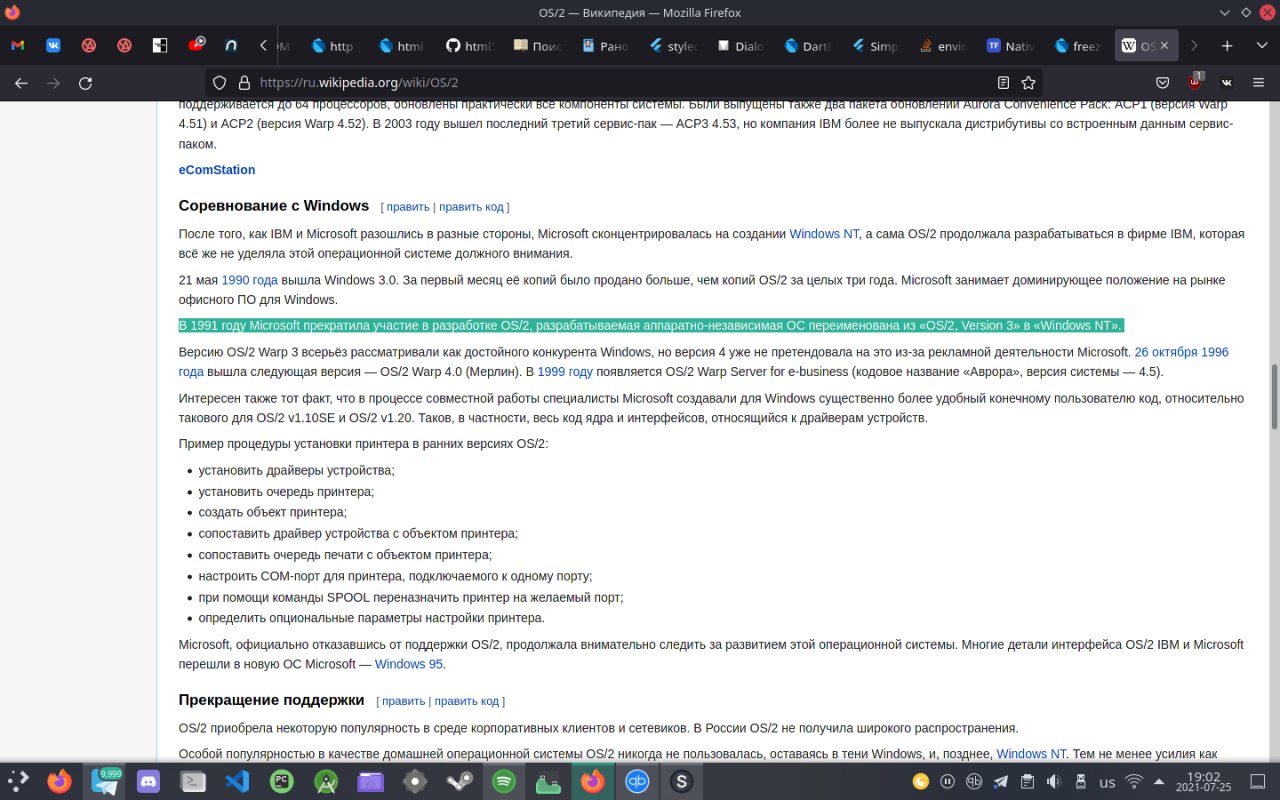Reload the current page
This screenshot has height=800, width=1280.
[x=86, y=83]
